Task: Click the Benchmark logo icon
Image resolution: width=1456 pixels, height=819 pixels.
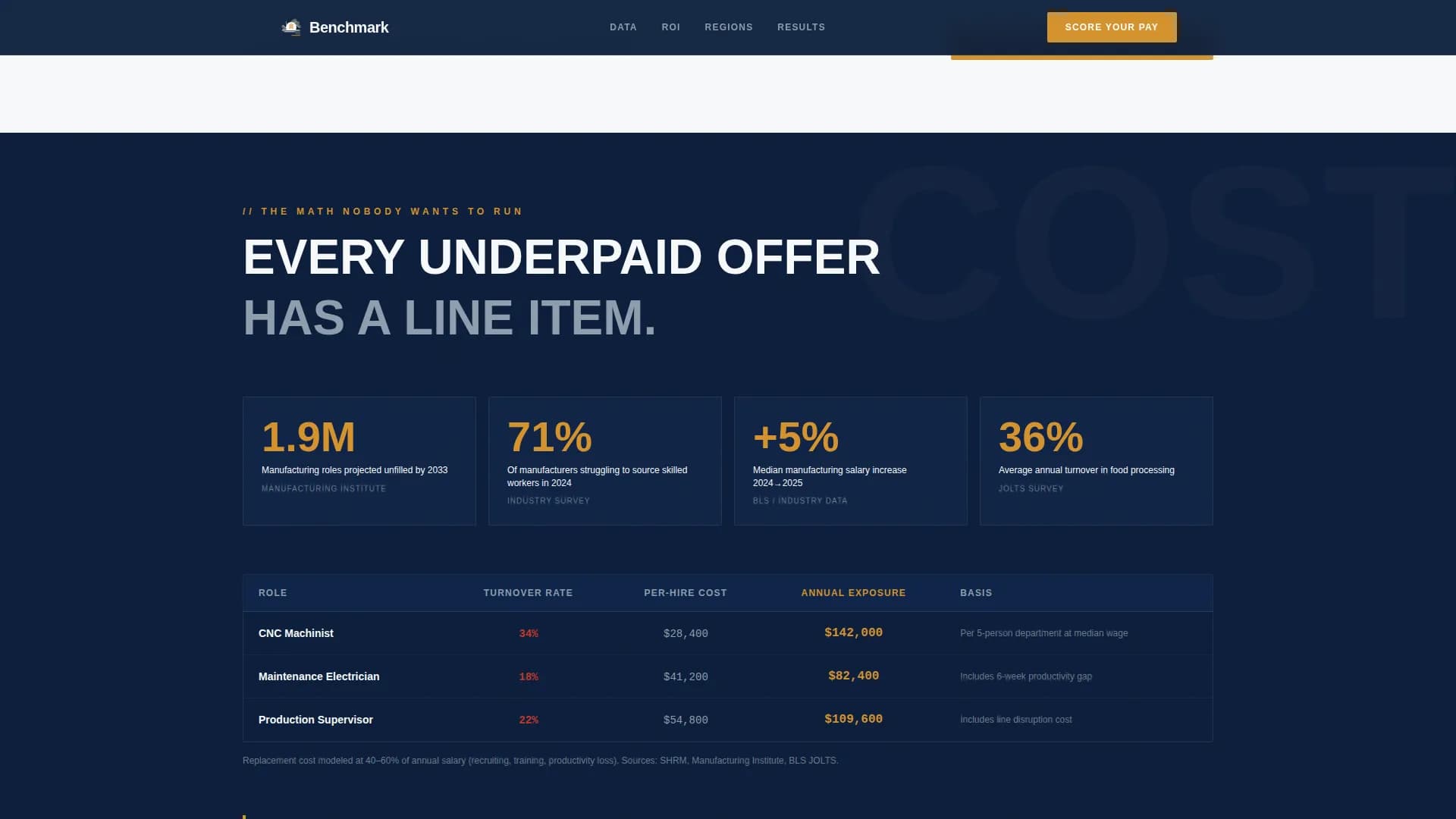Action: click(291, 27)
